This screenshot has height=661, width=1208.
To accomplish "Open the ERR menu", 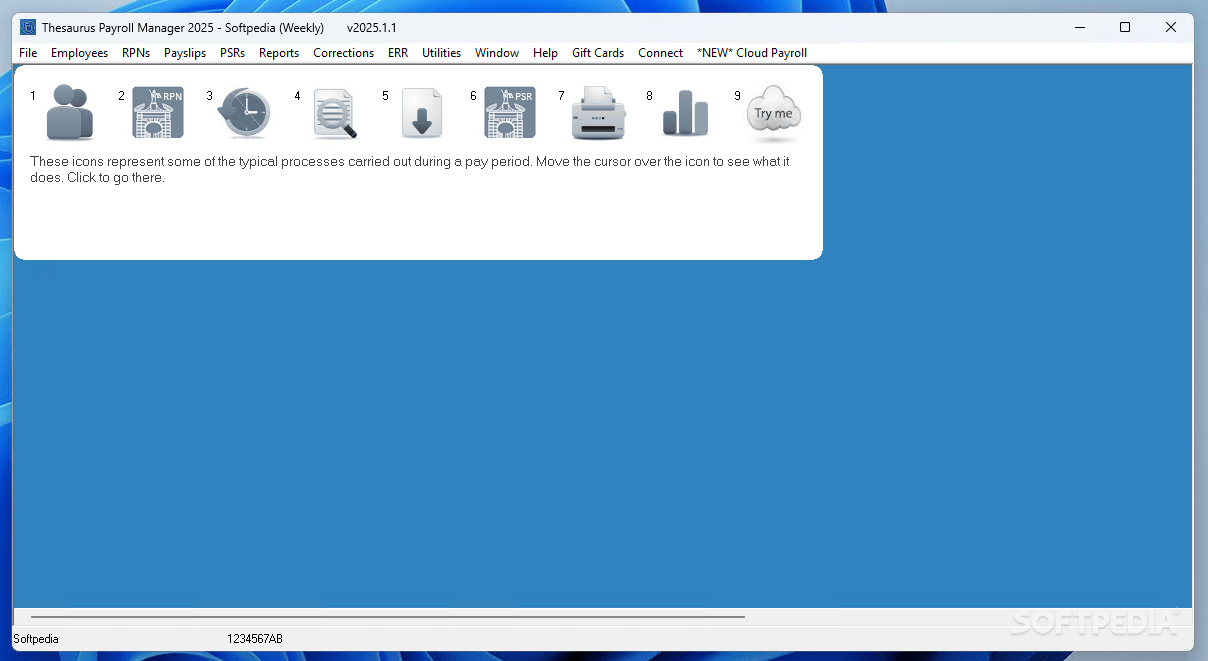I will click(x=397, y=52).
